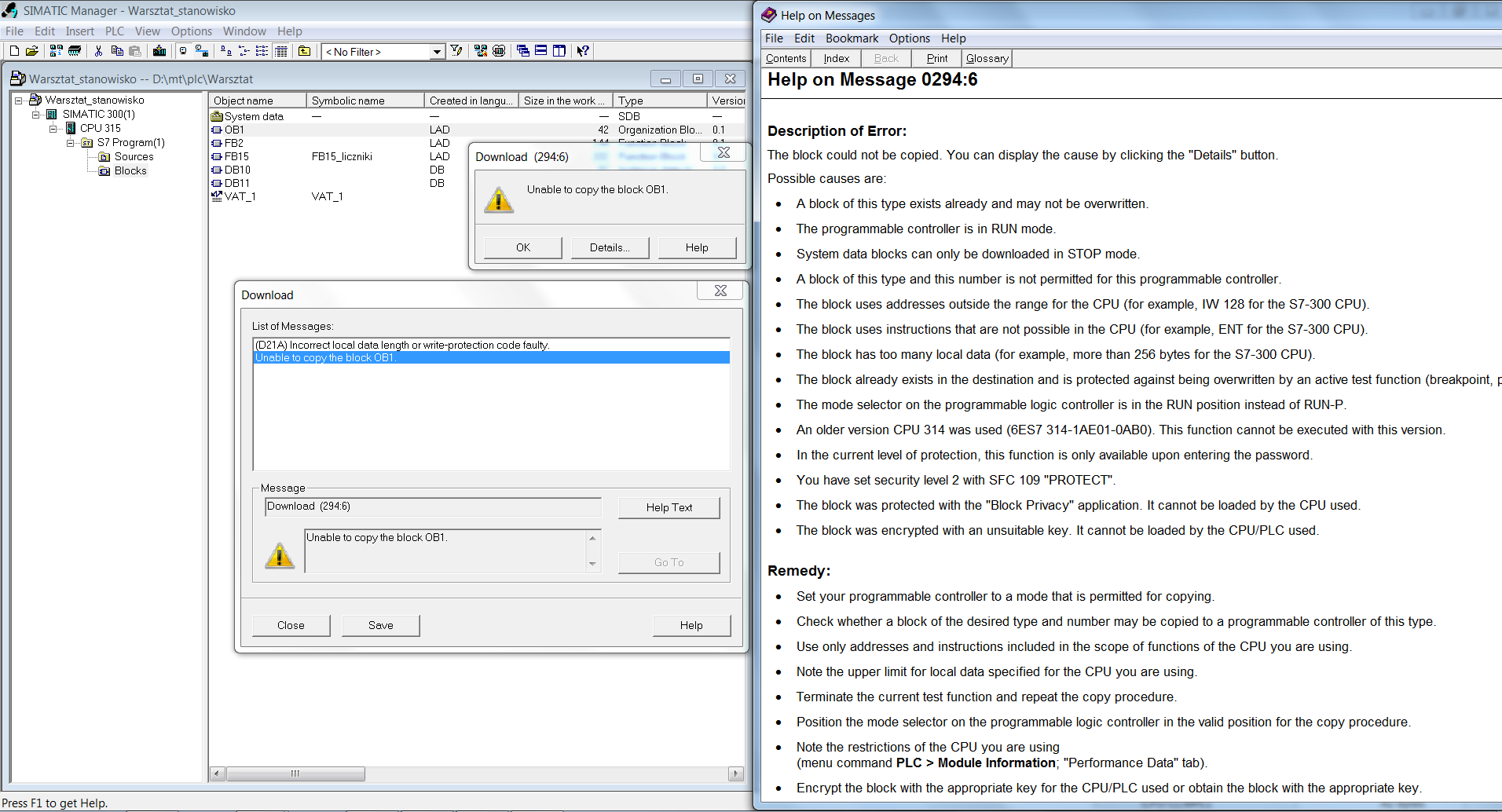The height and width of the screenshot is (812, 1502).
Task: Collapse the S7 Program(1) tree node
Action: tap(71, 143)
